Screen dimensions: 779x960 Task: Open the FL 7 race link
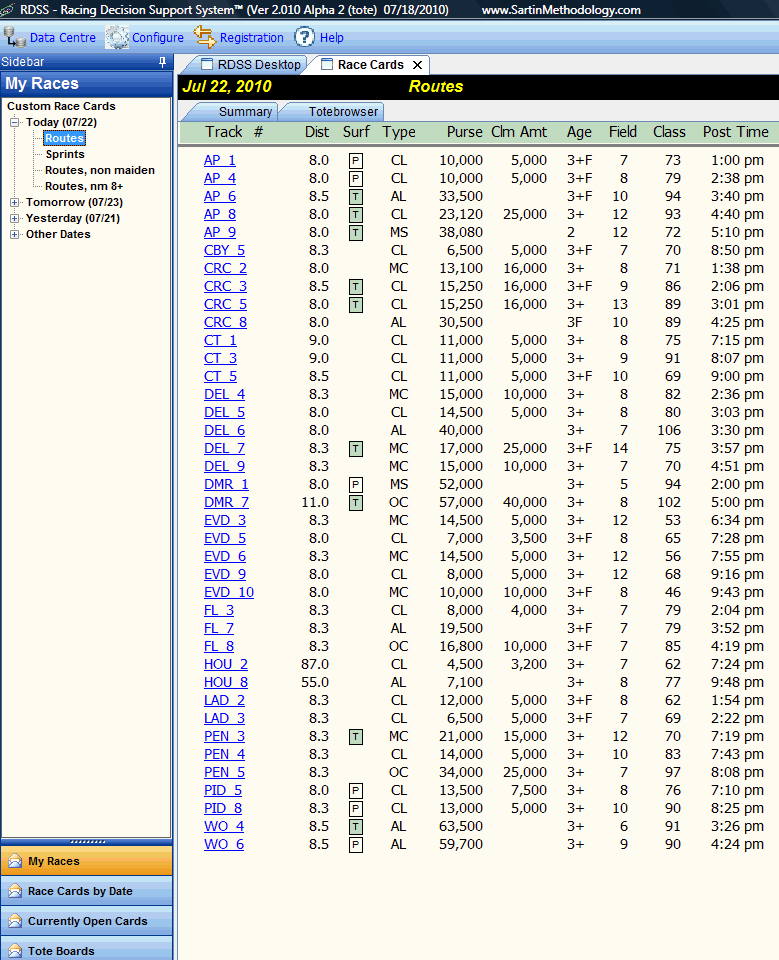219,629
